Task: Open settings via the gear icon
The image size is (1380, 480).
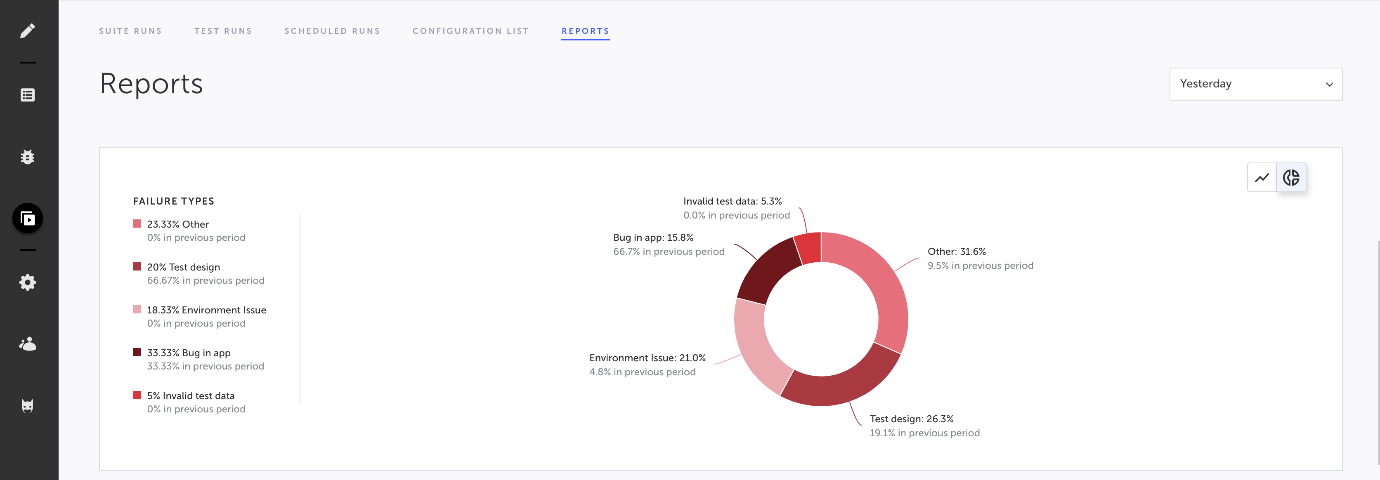Action: click(x=28, y=283)
